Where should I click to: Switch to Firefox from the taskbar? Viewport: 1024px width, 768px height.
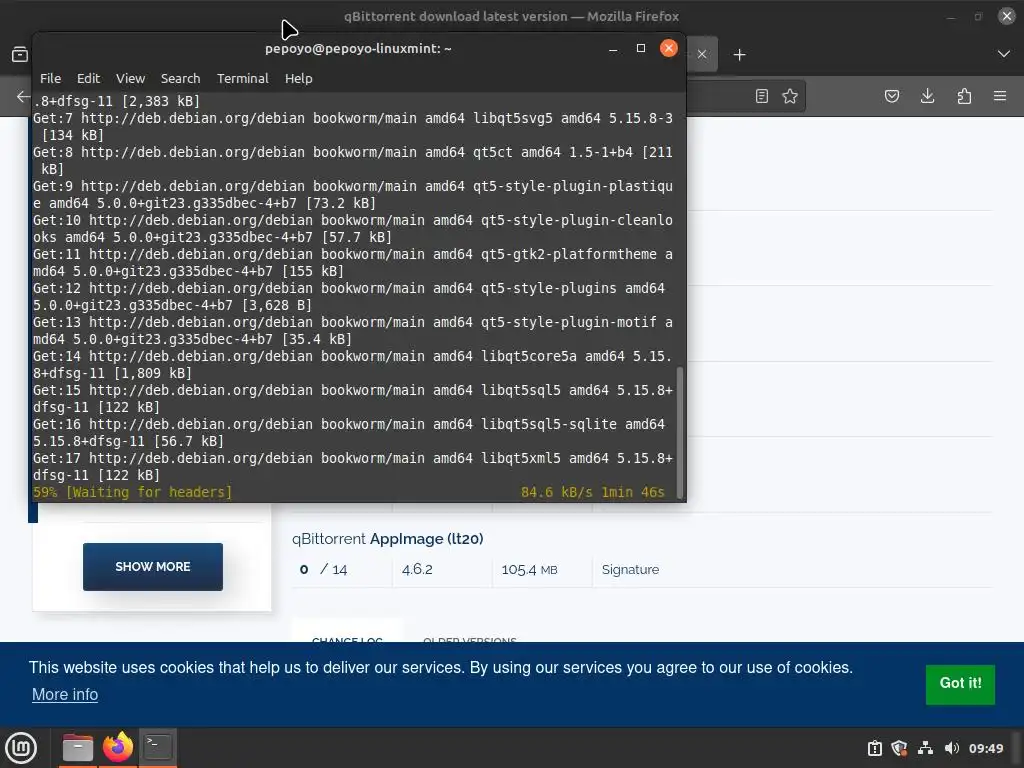point(118,748)
